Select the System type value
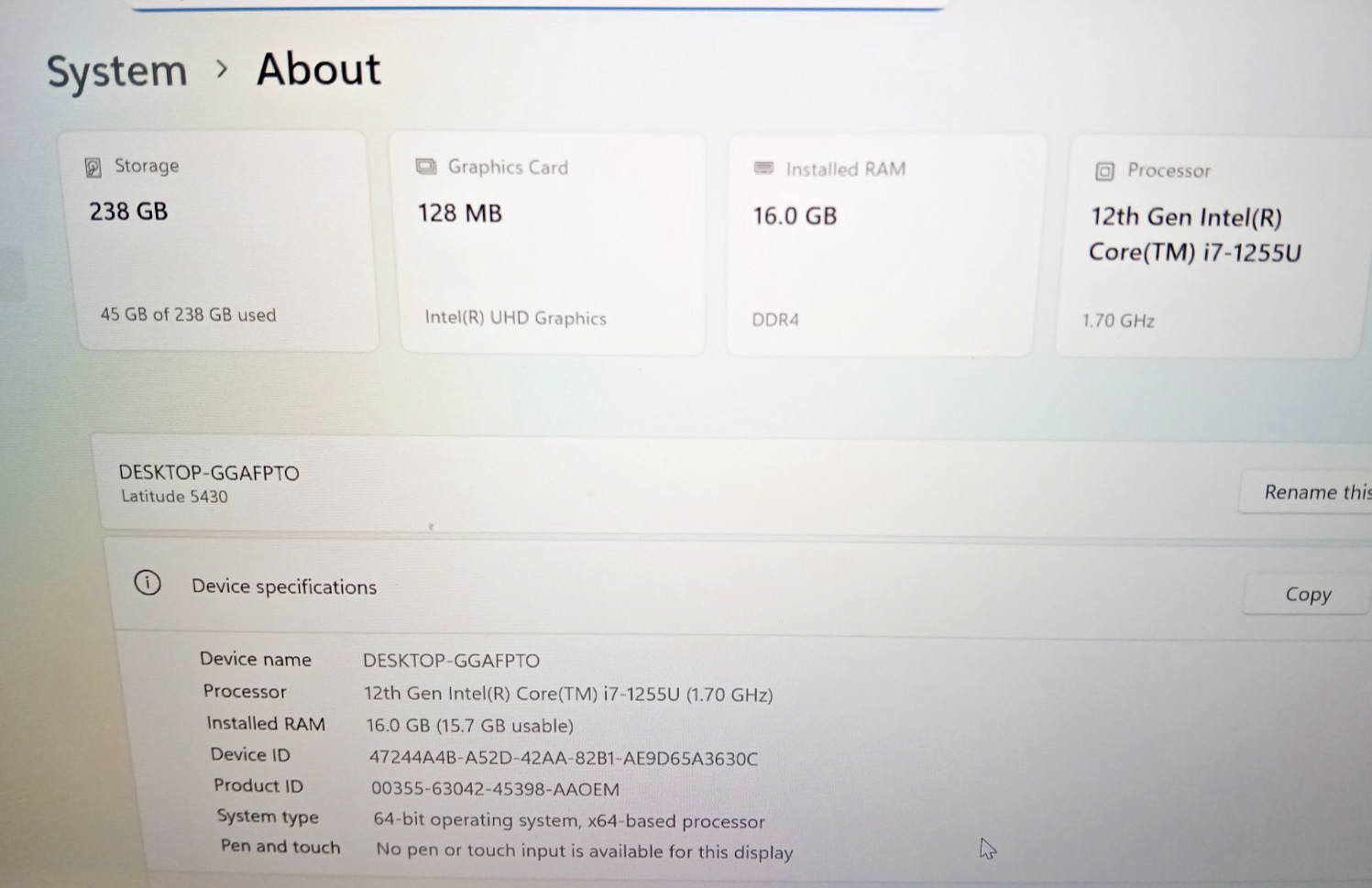1372x888 pixels. click(x=569, y=821)
